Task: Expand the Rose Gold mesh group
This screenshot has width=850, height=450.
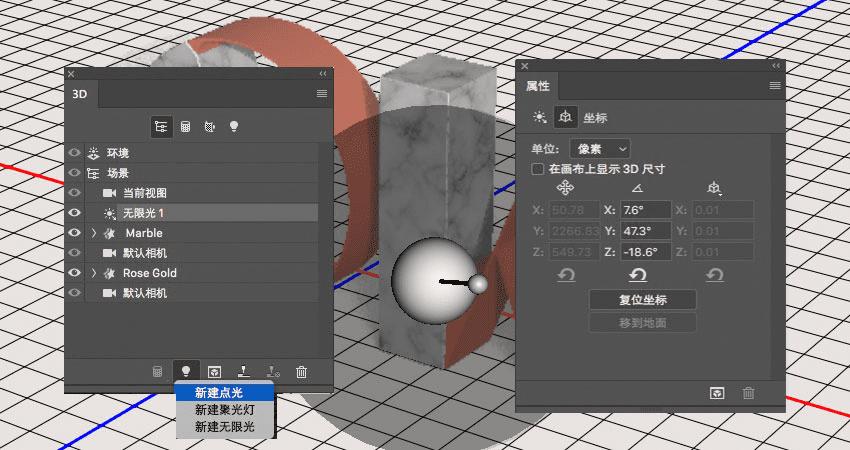Action: [x=94, y=273]
